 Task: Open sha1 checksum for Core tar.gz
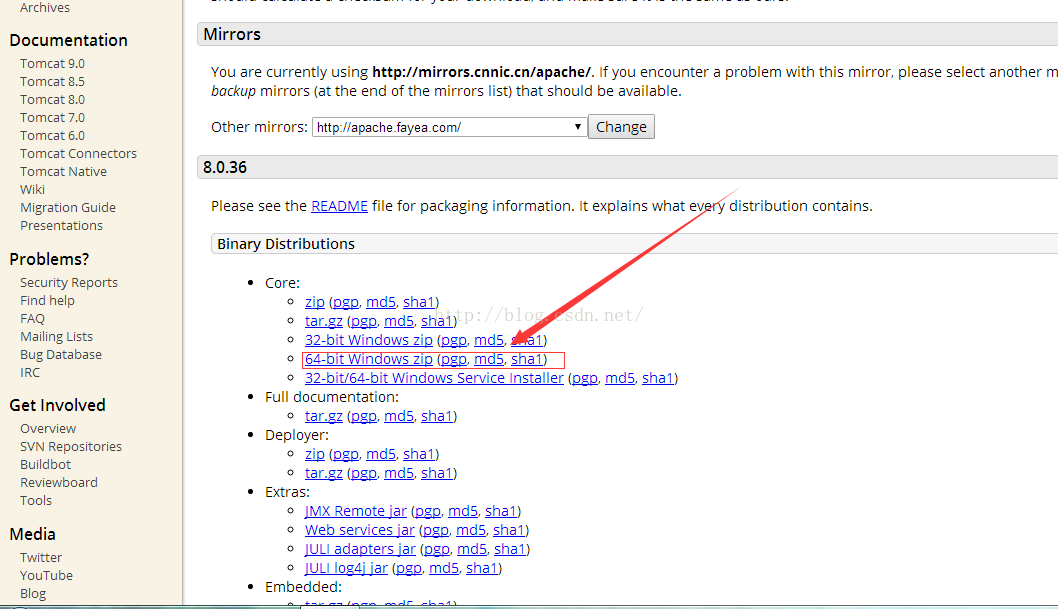click(x=437, y=321)
